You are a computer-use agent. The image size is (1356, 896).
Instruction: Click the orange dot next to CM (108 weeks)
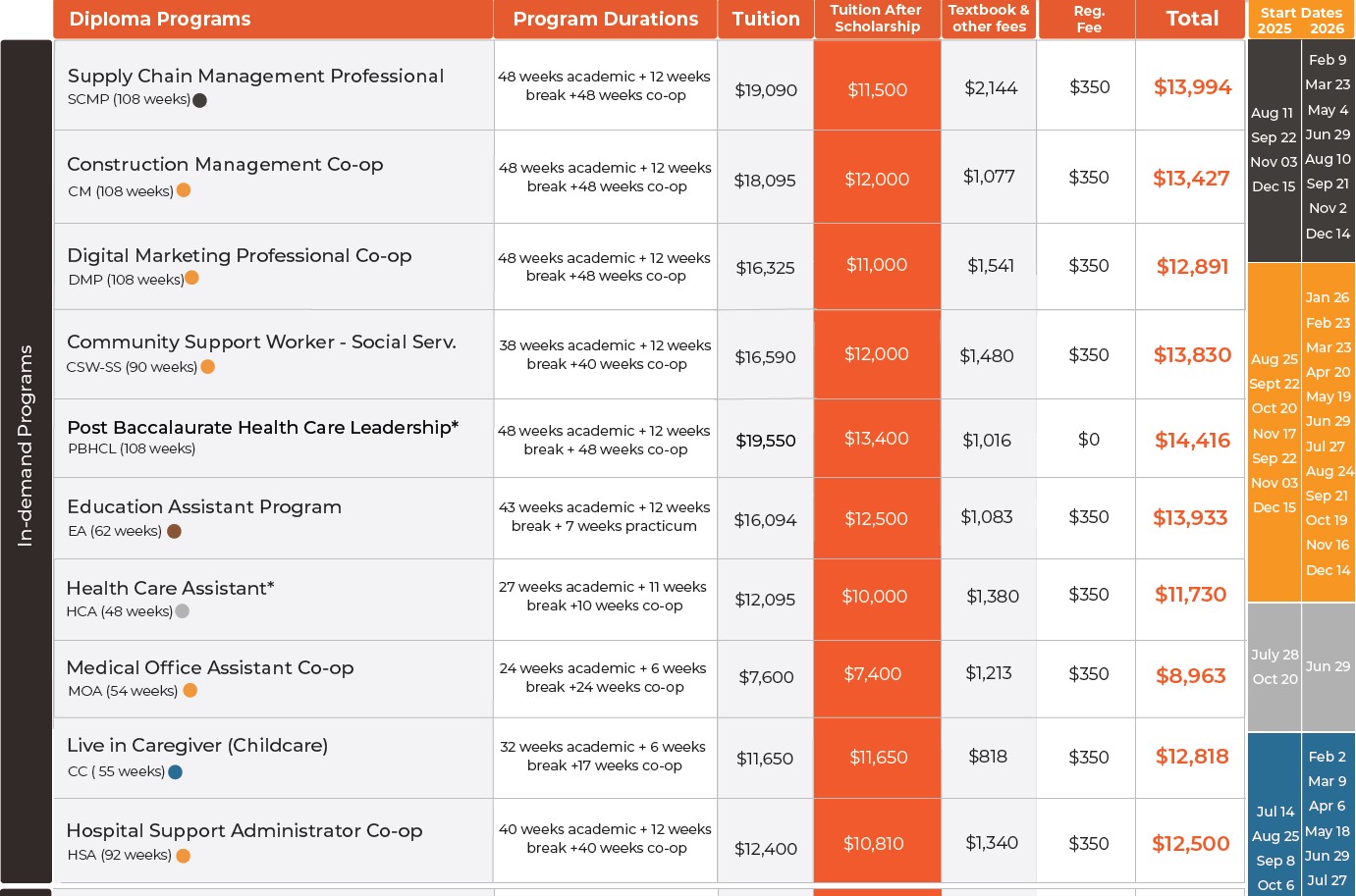184,190
